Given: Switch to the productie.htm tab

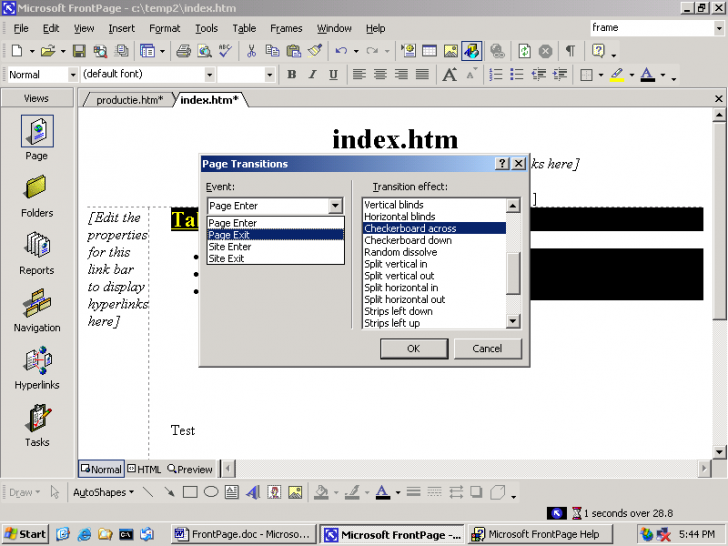Looking at the screenshot, I should [x=129, y=100].
